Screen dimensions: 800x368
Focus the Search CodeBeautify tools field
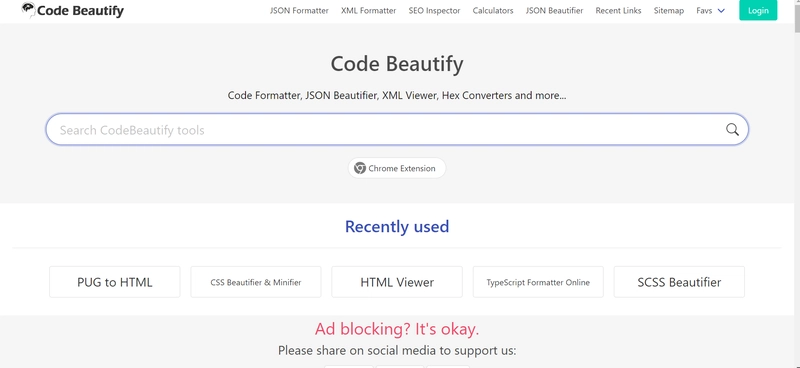click(x=397, y=130)
